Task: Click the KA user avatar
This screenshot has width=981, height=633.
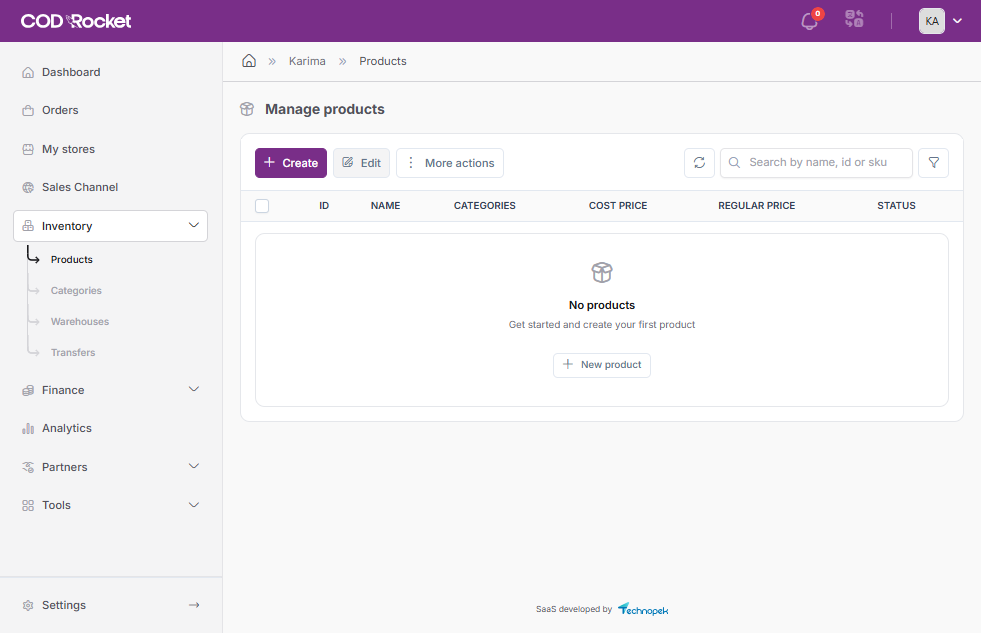Action: (932, 21)
